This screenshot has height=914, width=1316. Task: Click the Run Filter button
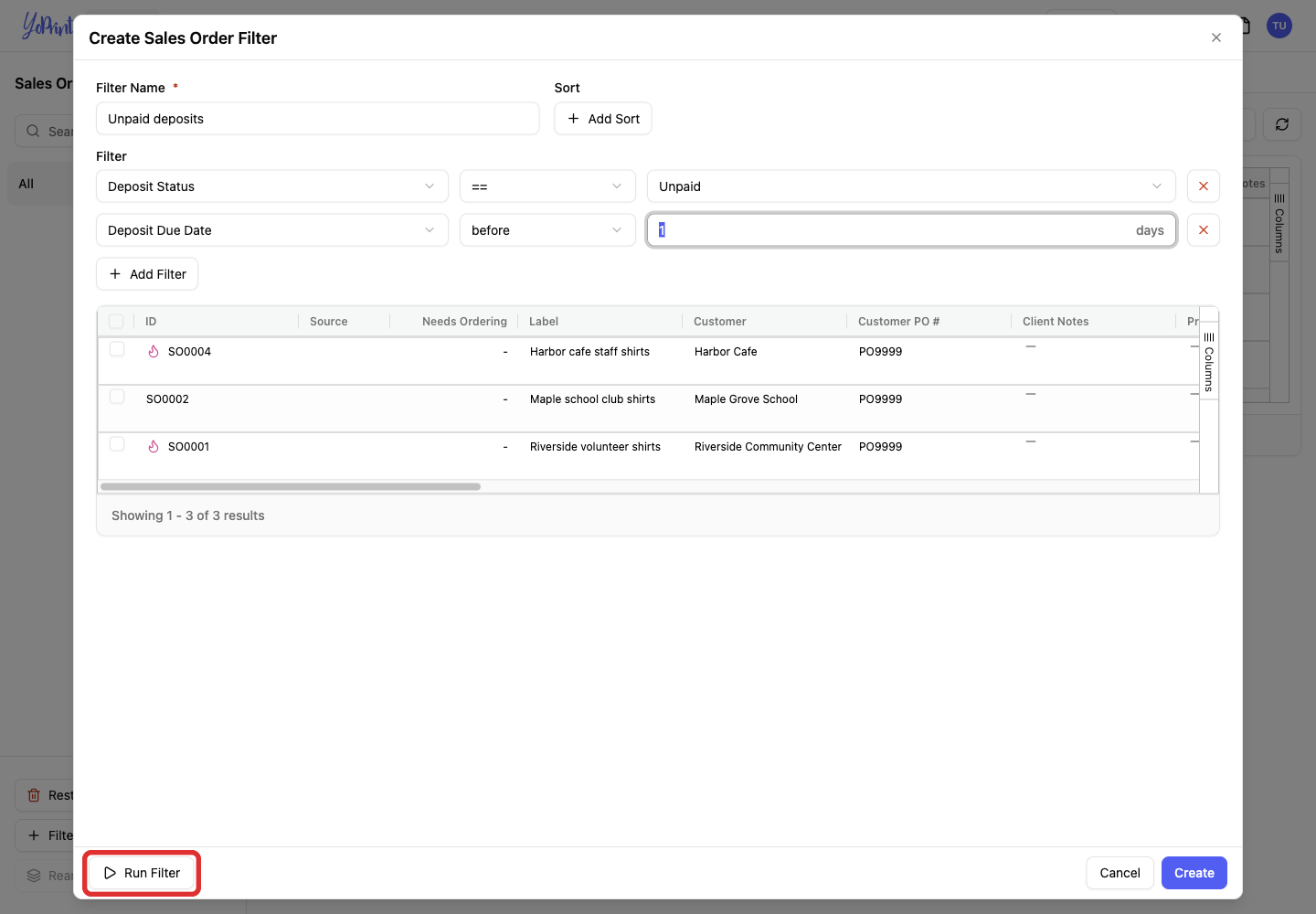pyautogui.click(x=142, y=873)
